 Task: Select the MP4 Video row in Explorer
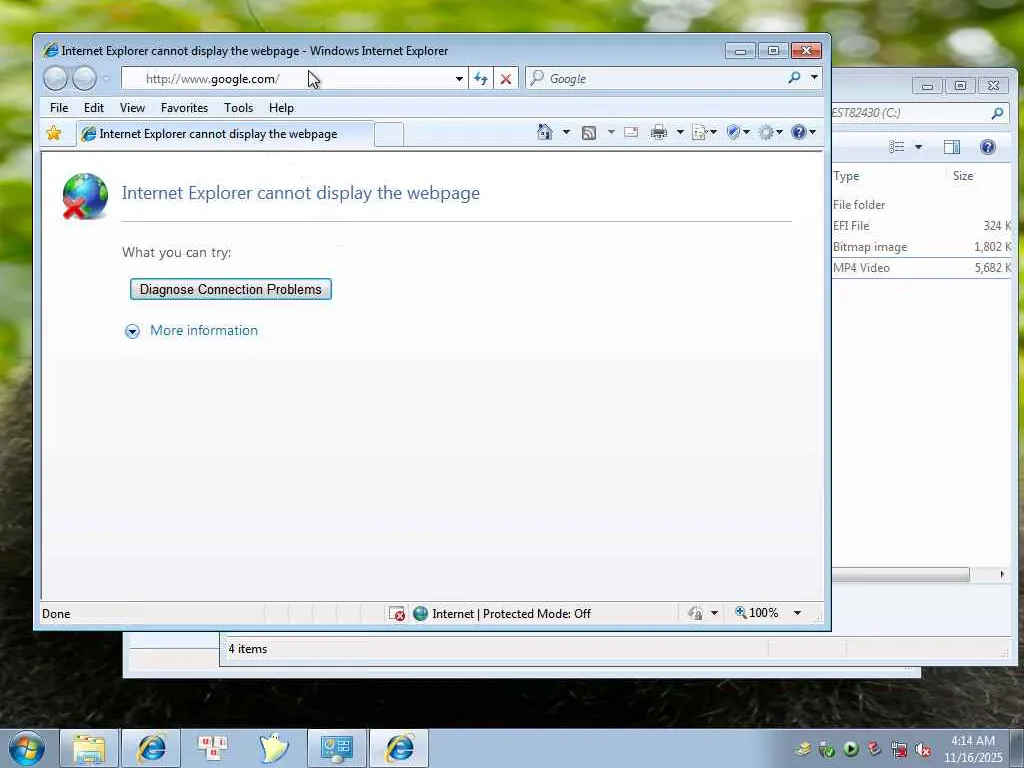coord(921,268)
